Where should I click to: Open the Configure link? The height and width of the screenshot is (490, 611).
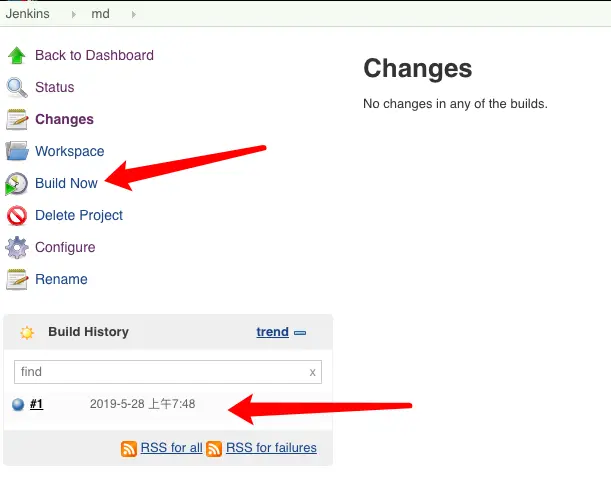tap(65, 247)
